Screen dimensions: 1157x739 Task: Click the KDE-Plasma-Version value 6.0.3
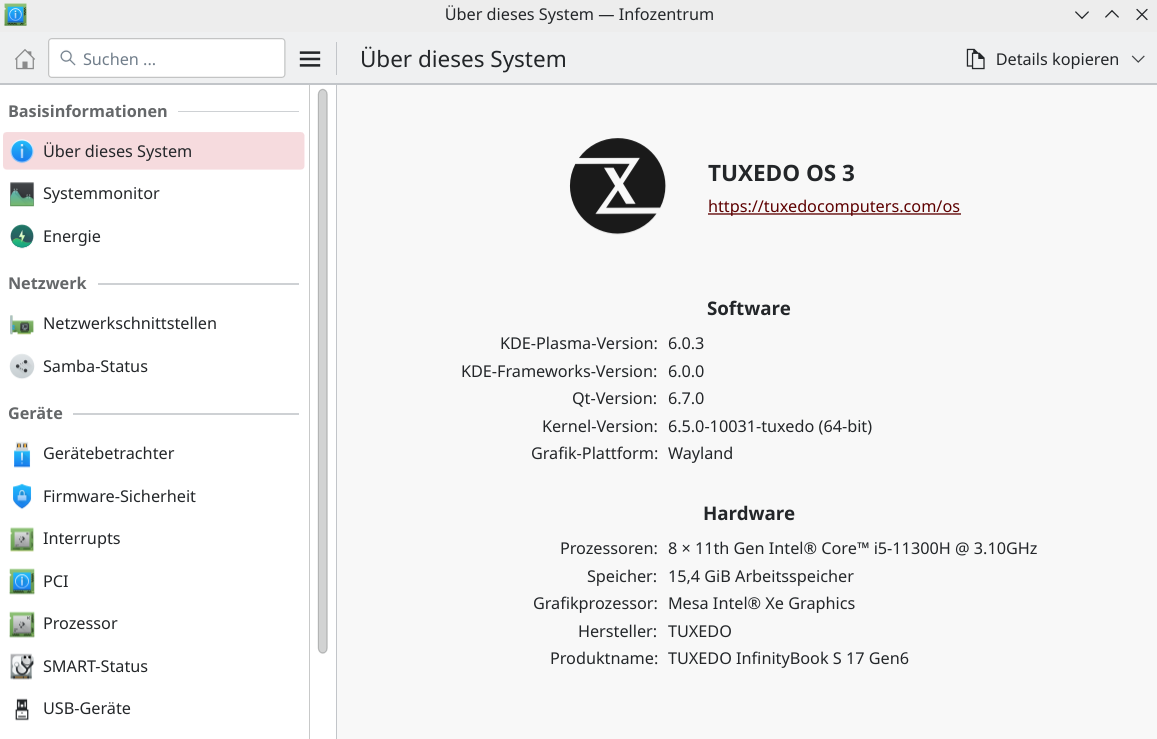[x=686, y=344]
